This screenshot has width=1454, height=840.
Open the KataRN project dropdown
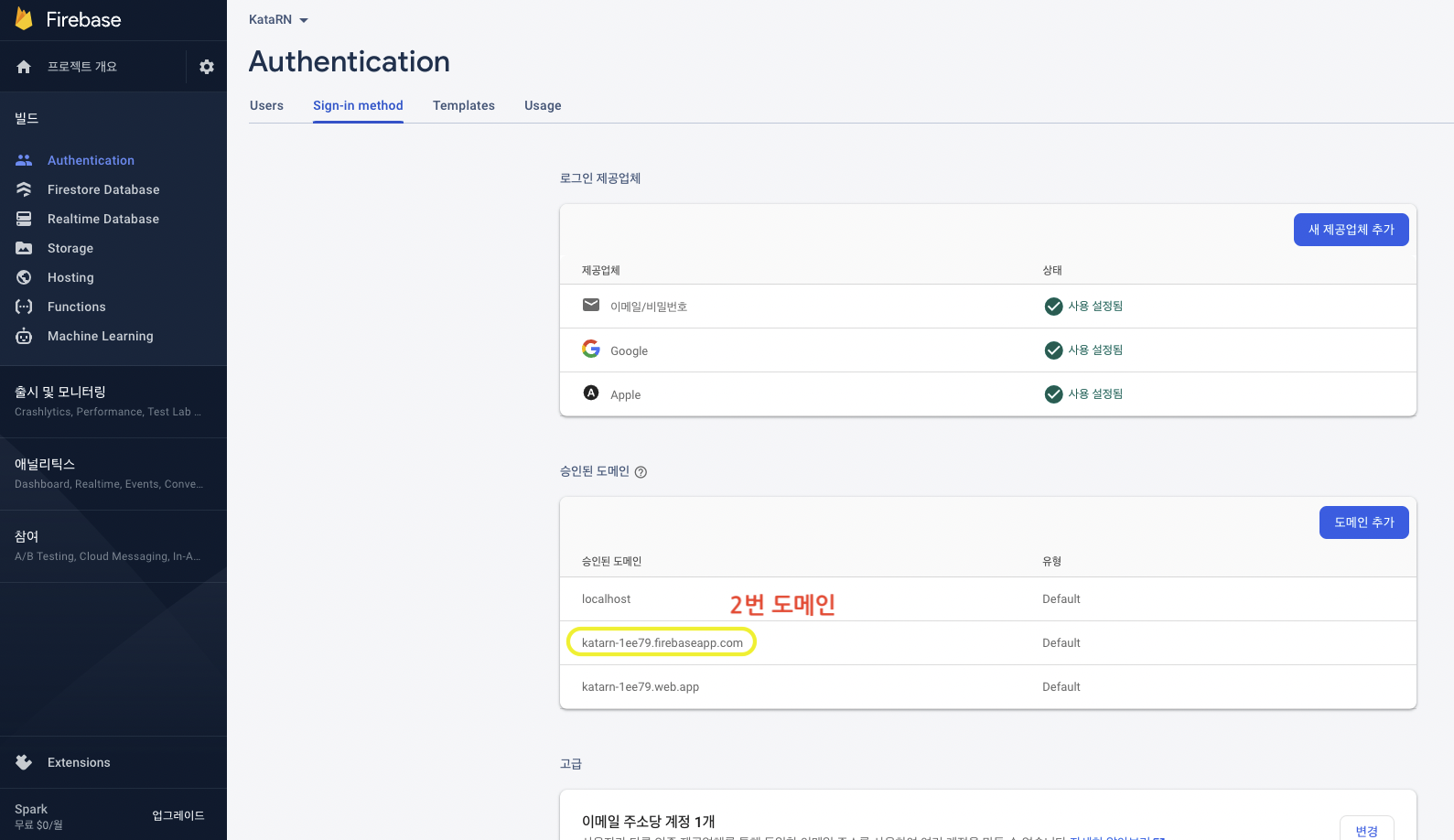click(x=278, y=20)
